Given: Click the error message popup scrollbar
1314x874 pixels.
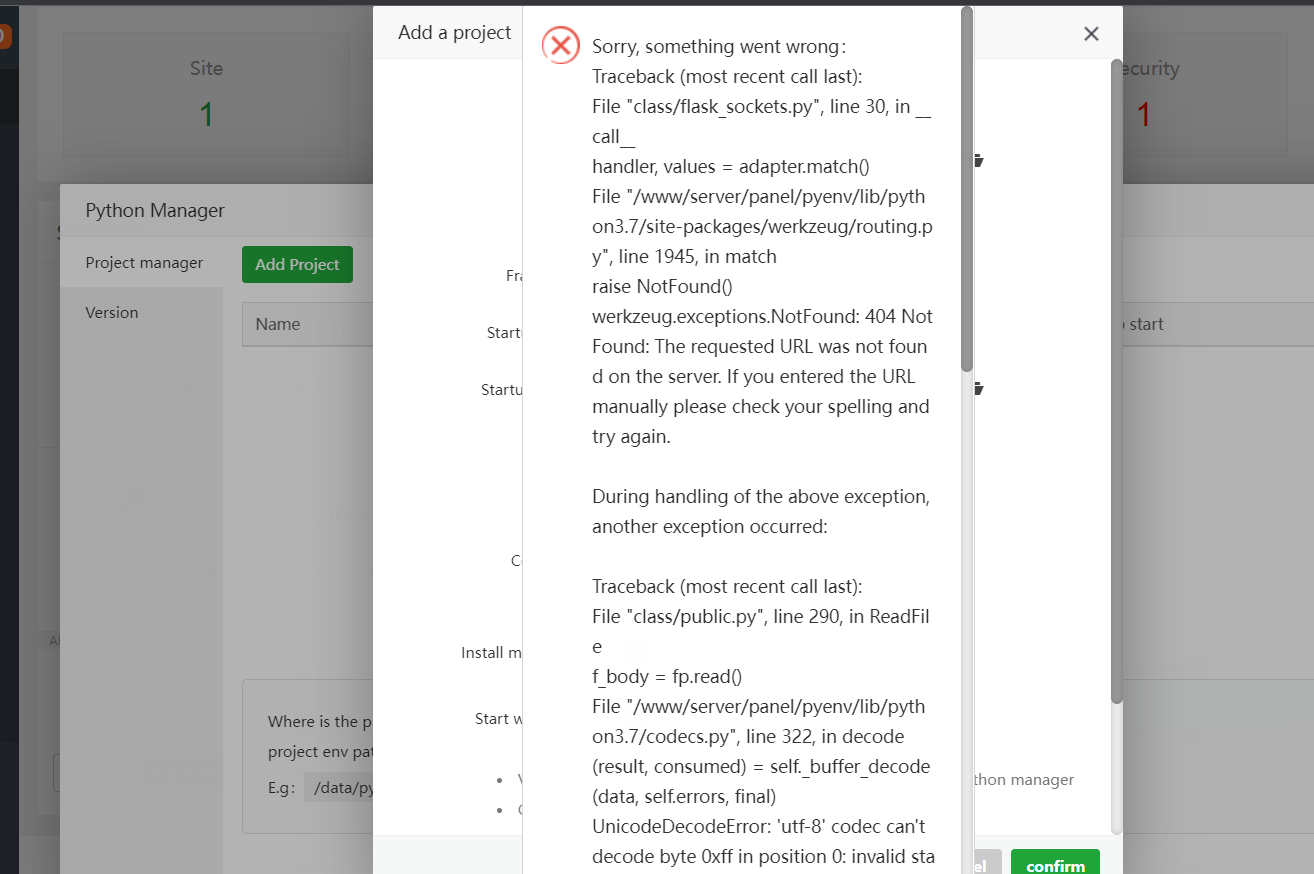Looking at the screenshot, I should point(966,190).
